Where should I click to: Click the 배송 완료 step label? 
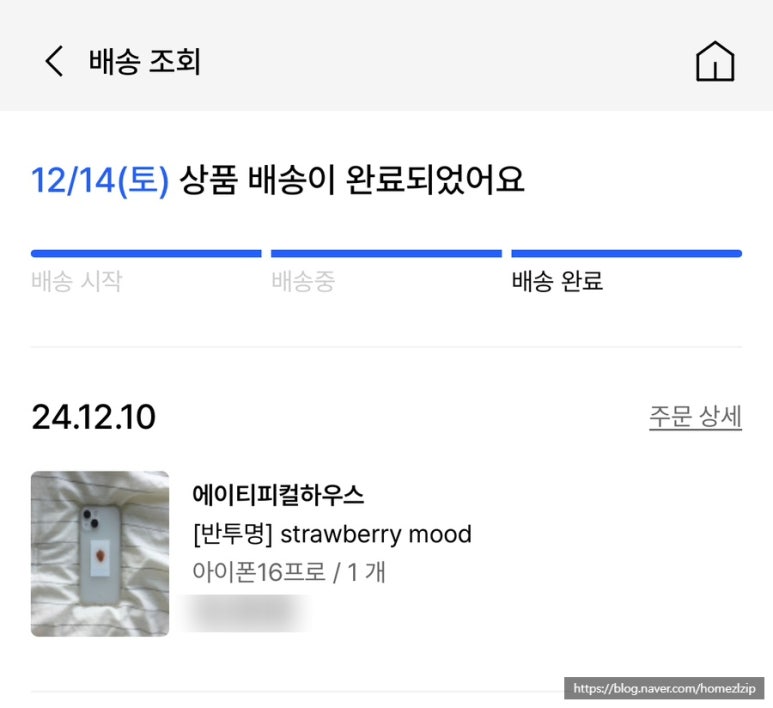point(557,281)
